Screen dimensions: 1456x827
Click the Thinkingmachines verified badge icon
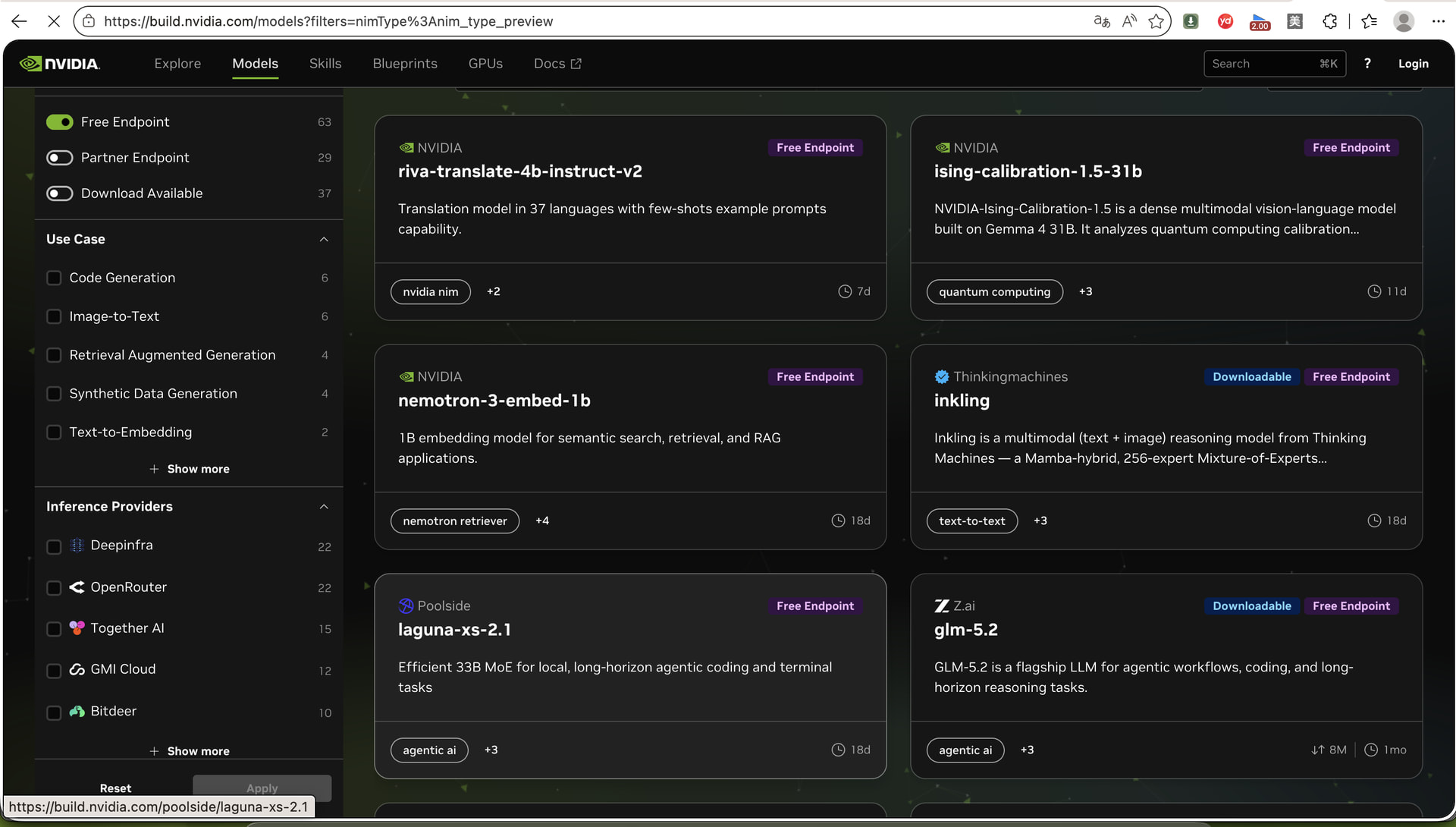[942, 377]
